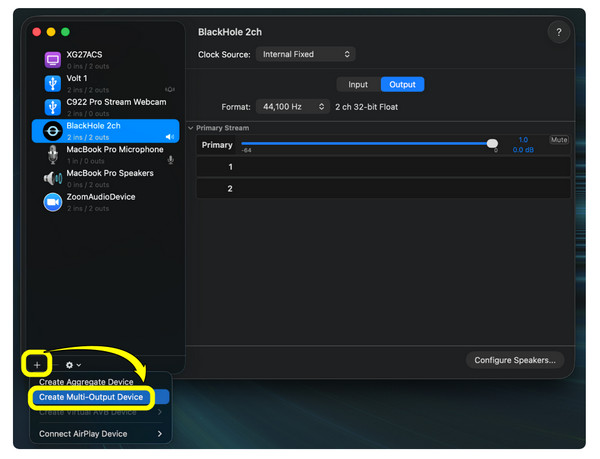The width and height of the screenshot is (600, 459).
Task: Choose Connect AirPlay Device
Action: click(101, 434)
